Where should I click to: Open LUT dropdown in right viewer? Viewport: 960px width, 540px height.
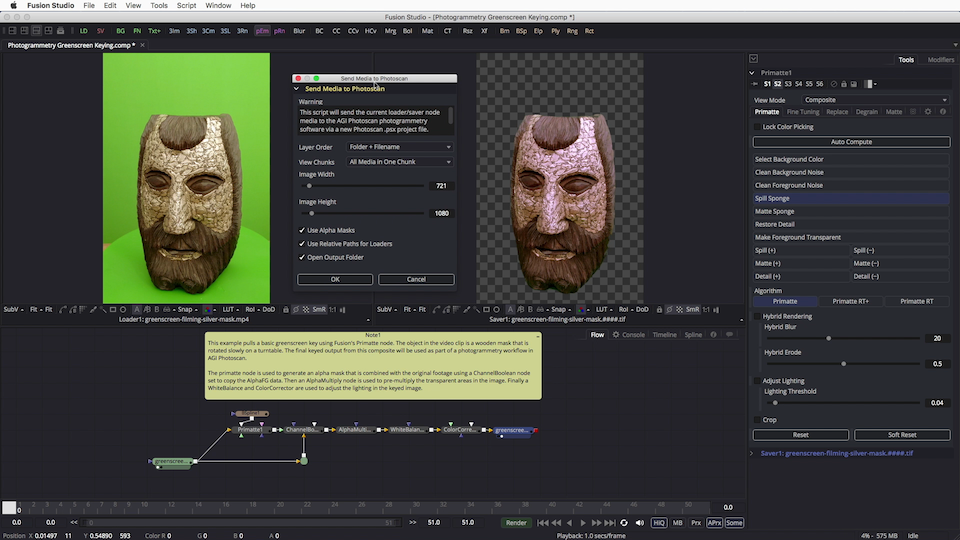pos(604,309)
